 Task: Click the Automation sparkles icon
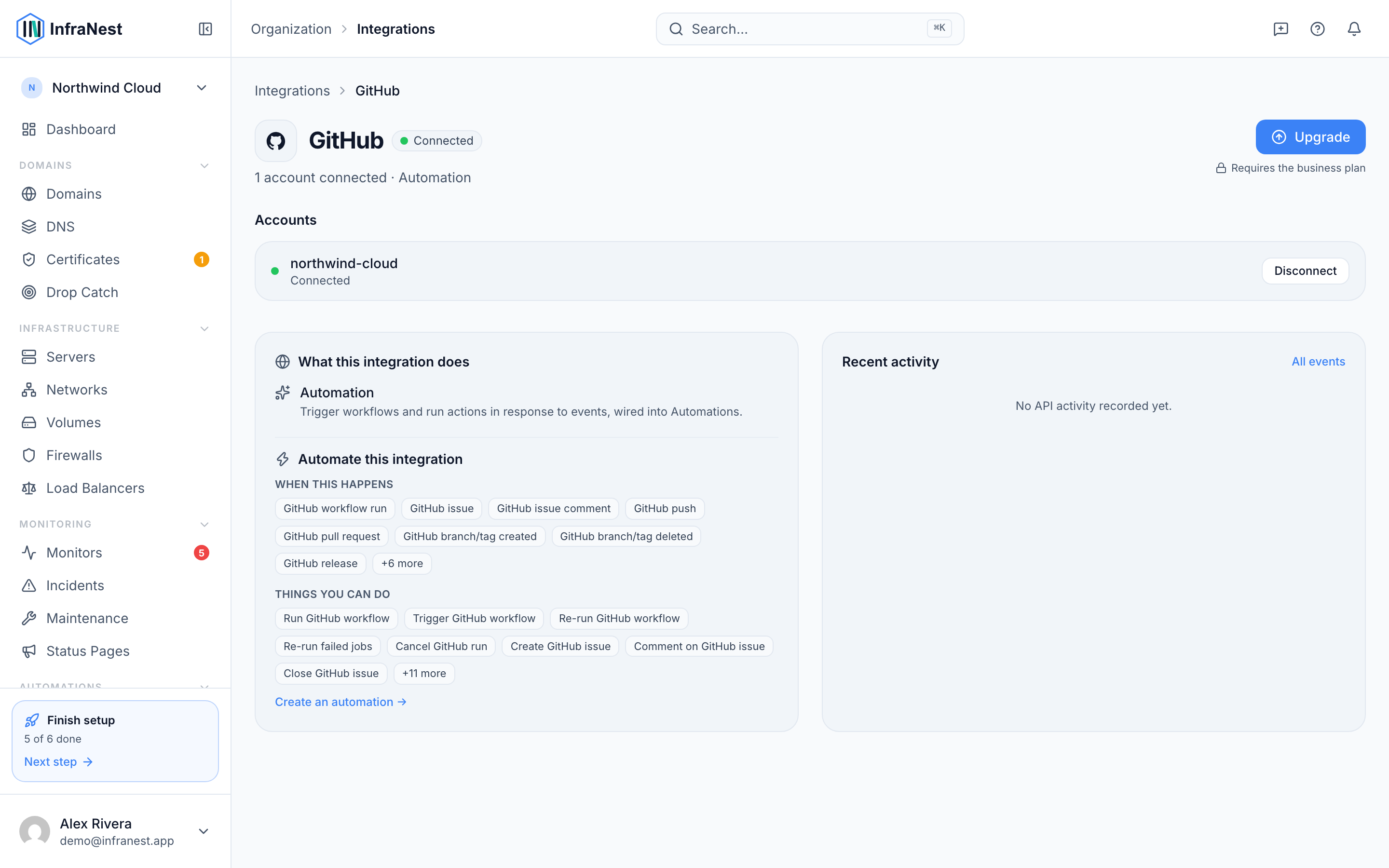click(283, 393)
